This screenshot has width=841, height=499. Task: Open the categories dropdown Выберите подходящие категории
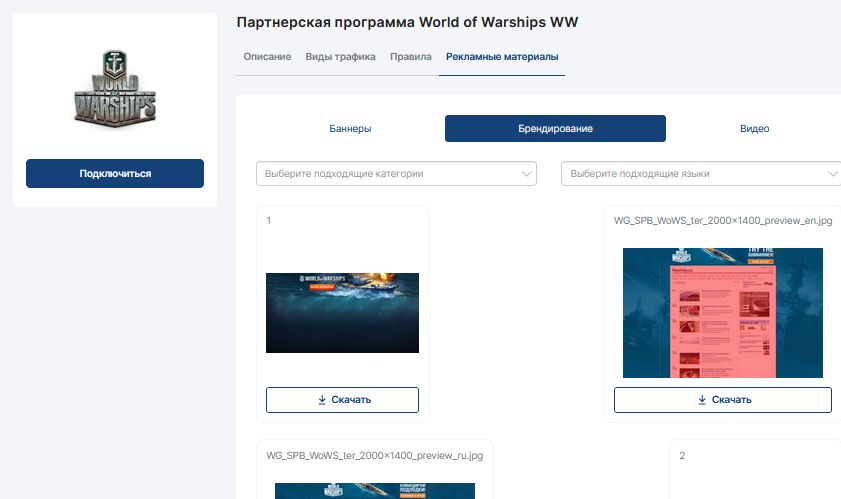[396, 173]
